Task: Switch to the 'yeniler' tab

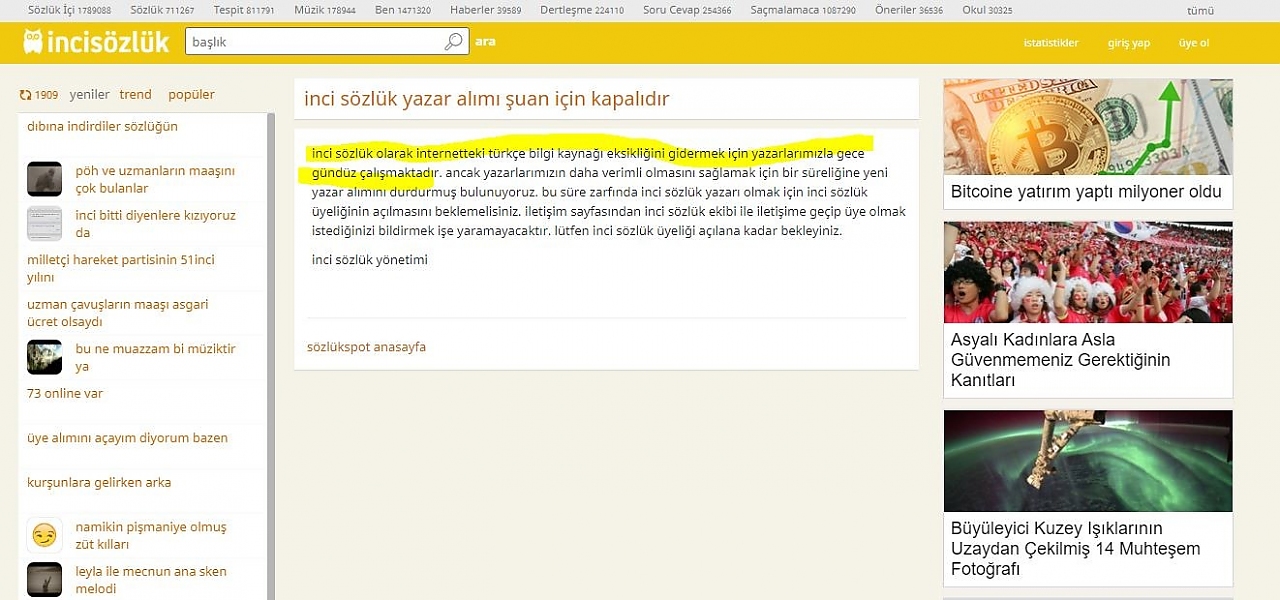Action: point(90,95)
